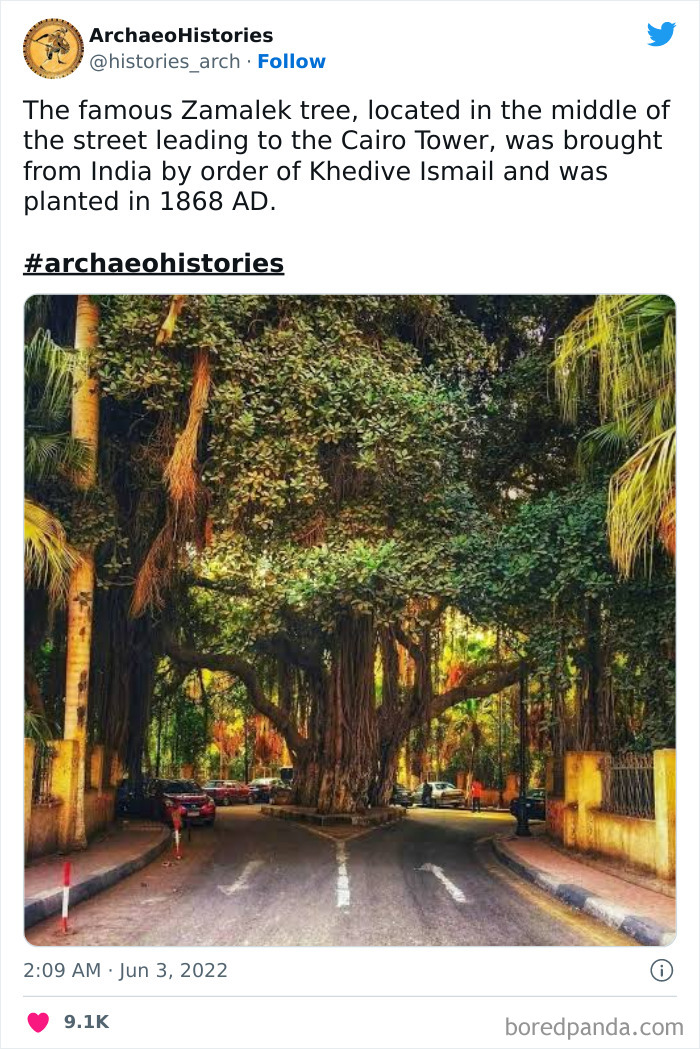Click the iron fence on the photo's right
Image resolution: width=700 pixels, height=1049 pixels.
click(626, 785)
